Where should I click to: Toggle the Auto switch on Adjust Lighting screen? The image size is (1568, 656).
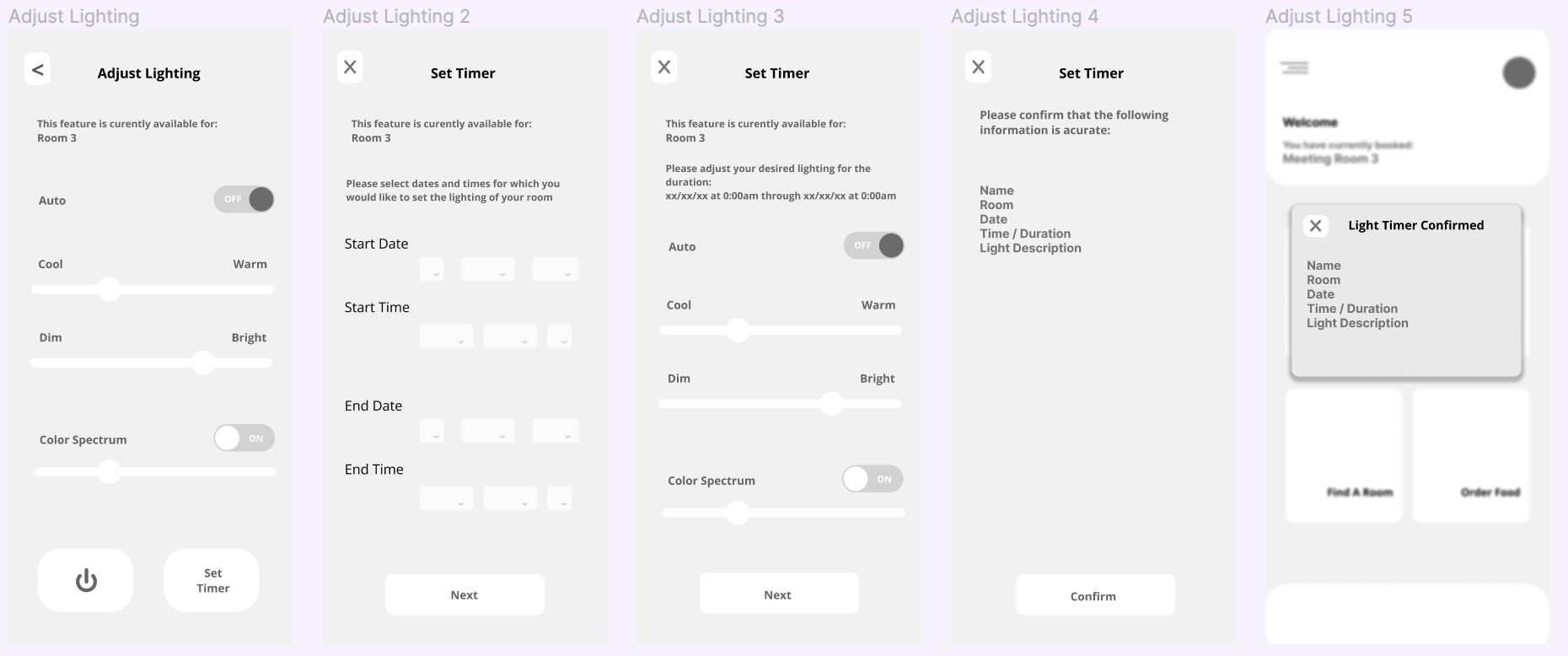pos(244,200)
